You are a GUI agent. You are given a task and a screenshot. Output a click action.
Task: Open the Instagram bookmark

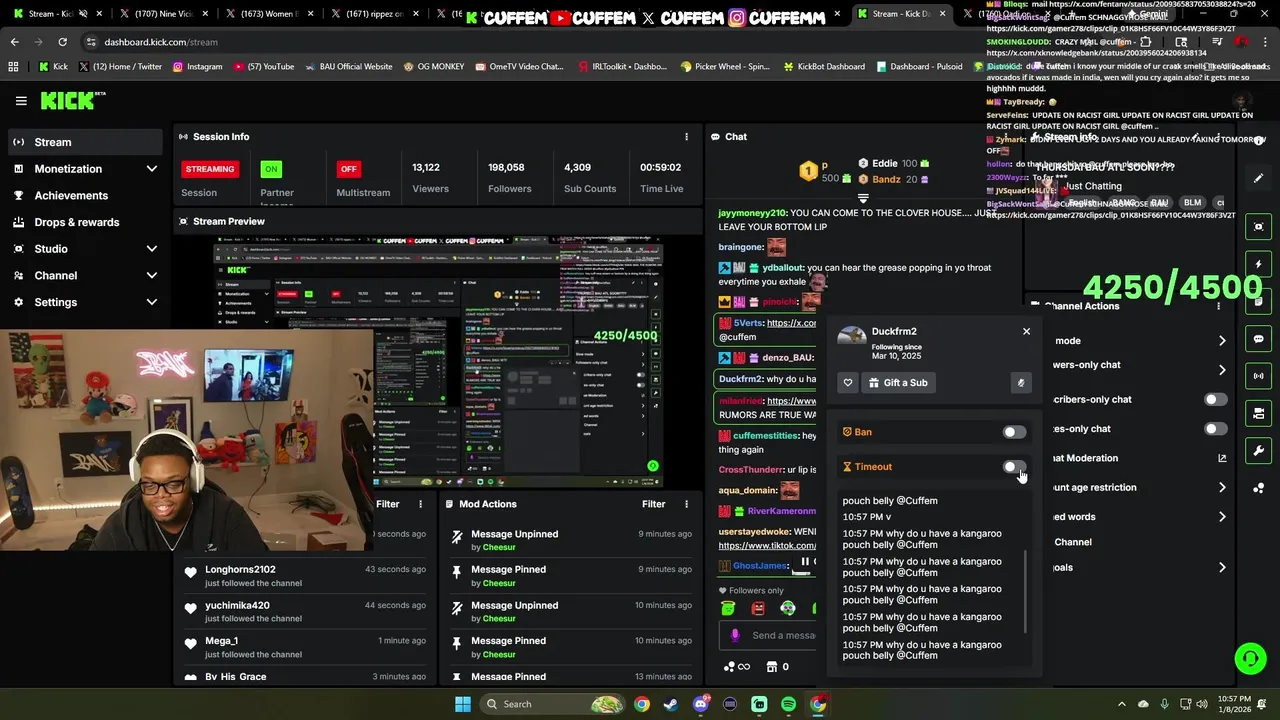click(x=197, y=67)
